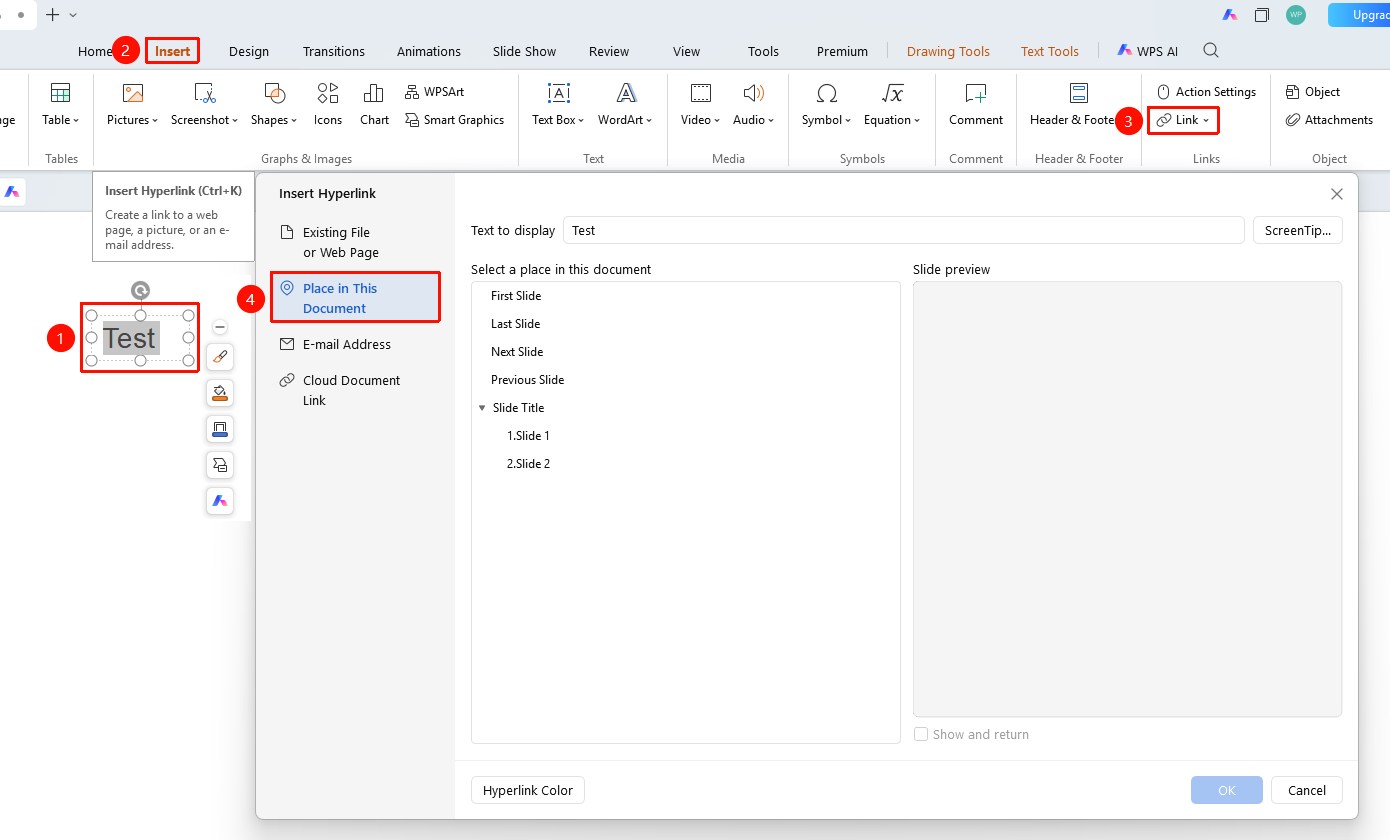Click the Video insert icon

pyautogui.click(x=701, y=93)
